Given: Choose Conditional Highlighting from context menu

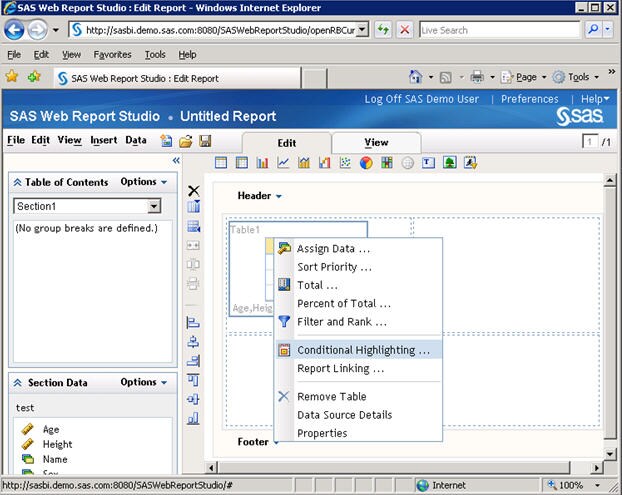Looking at the screenshot, I should [363, 350].
